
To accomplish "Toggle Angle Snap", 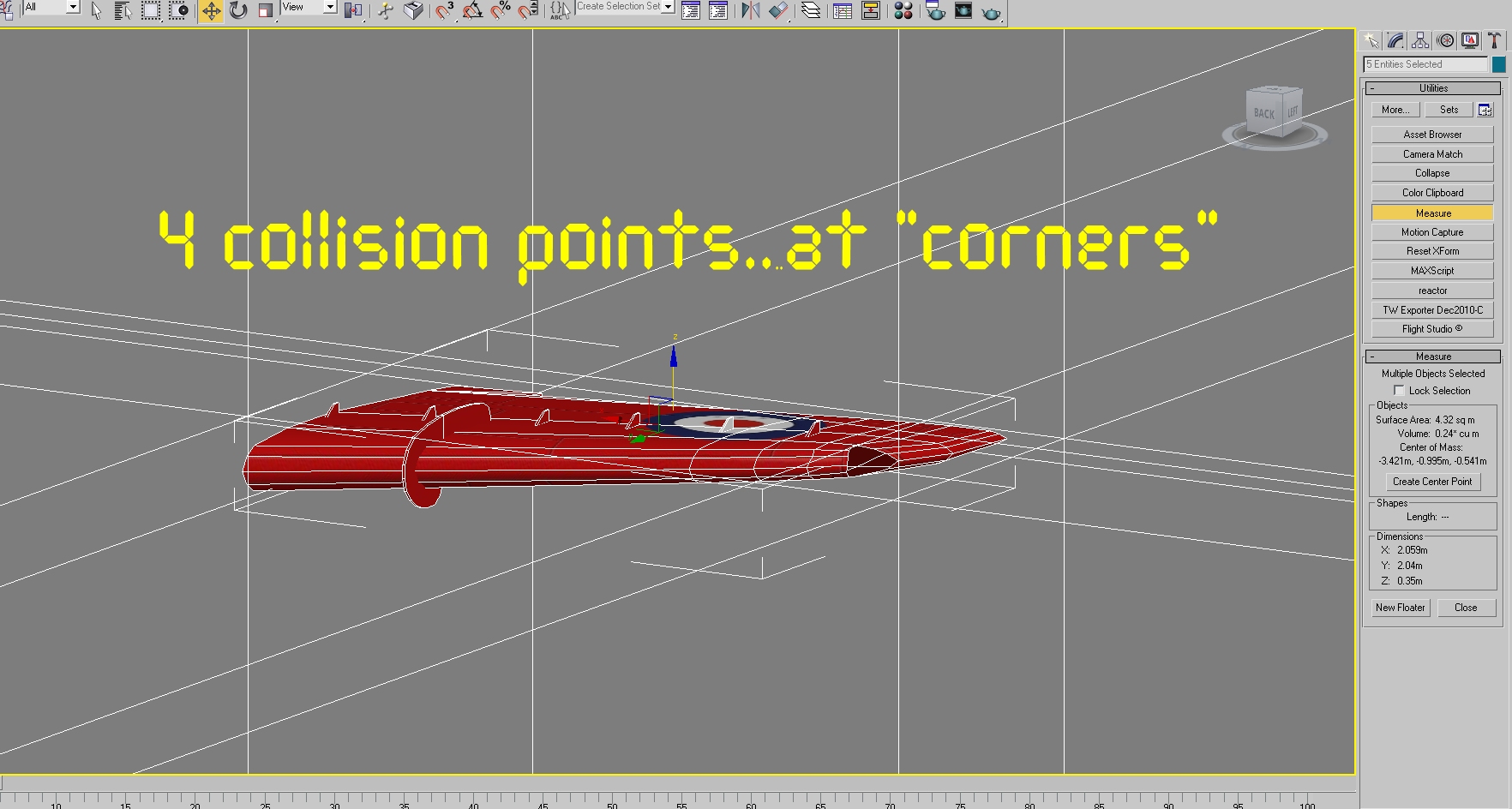I will (x=472, y=11).
